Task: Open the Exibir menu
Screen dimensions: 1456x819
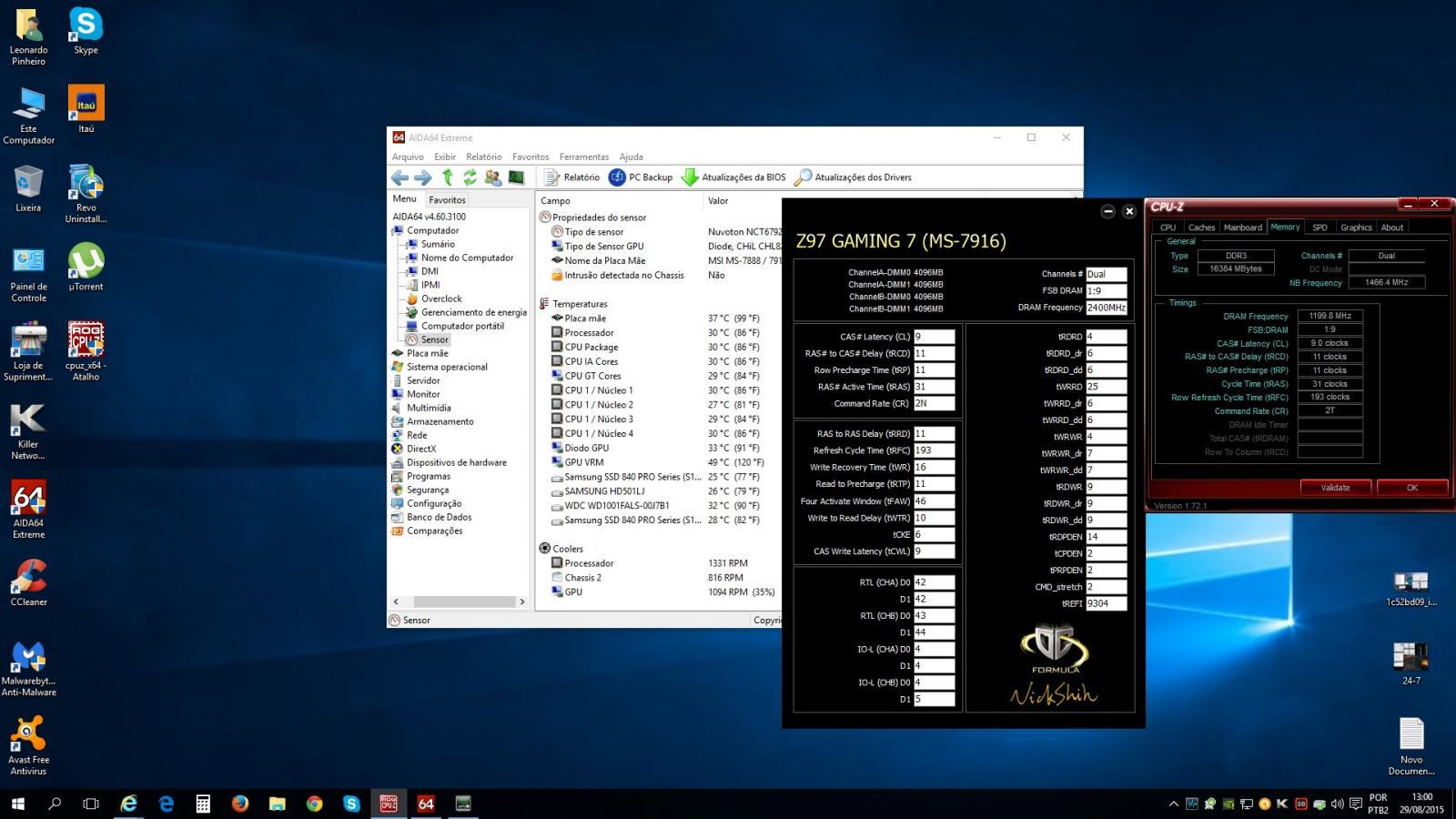Action: pyautogui.click(x=445, y=157)
